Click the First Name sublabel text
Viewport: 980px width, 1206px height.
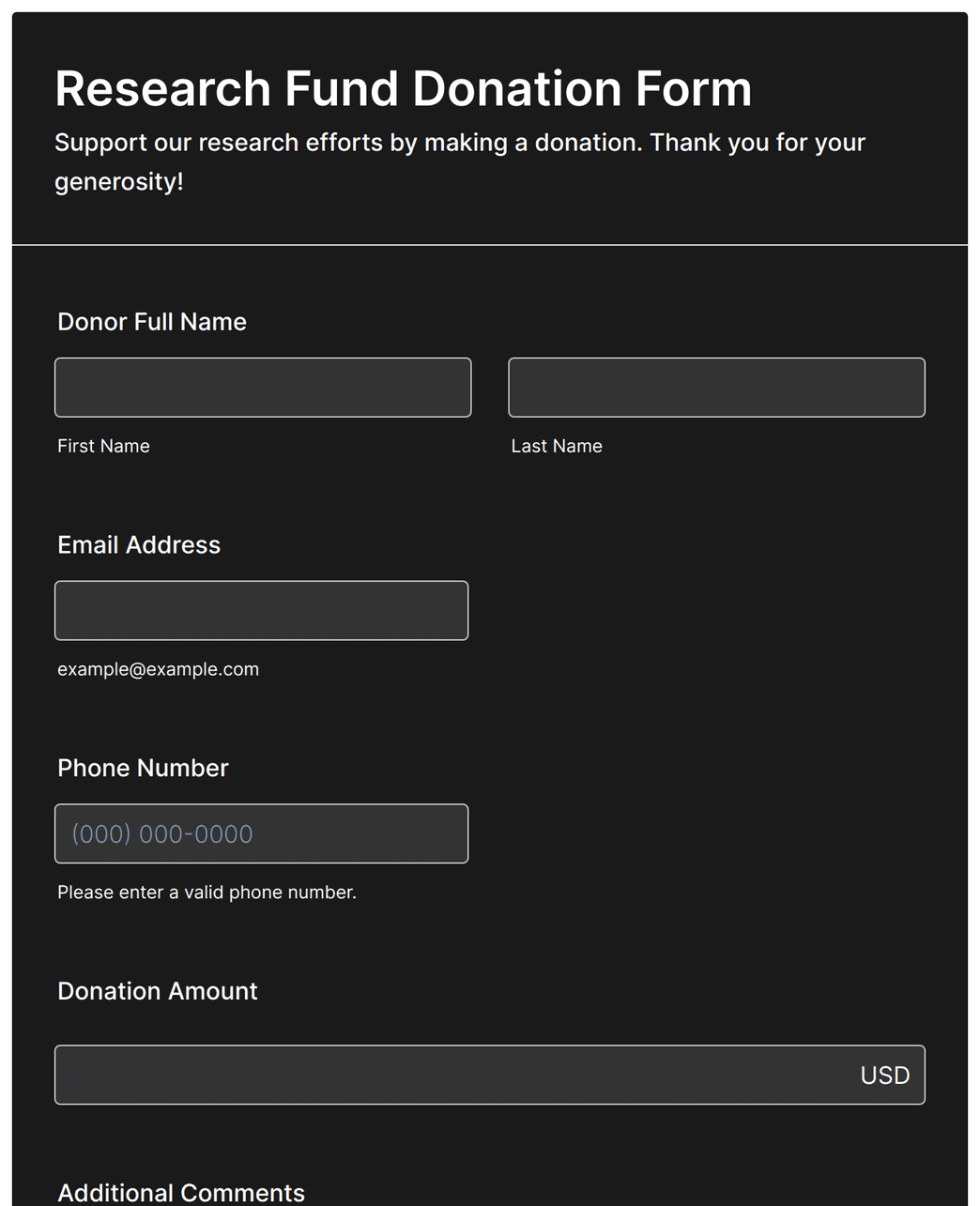103,447
